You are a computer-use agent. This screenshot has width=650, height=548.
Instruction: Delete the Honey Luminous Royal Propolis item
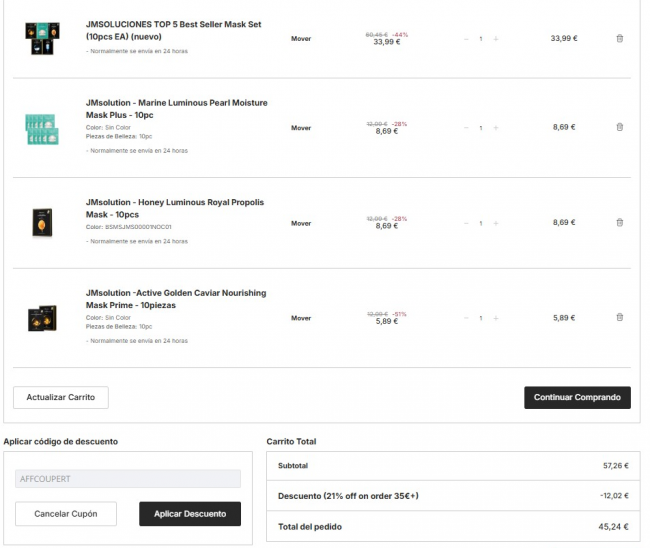(x=619, y=223)
